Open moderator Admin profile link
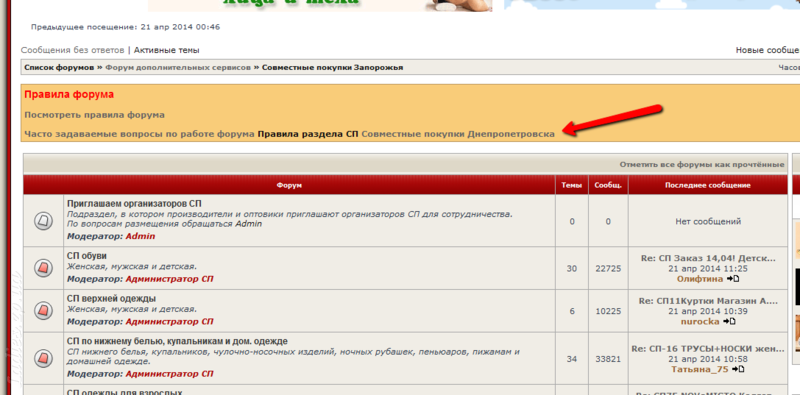 pyautogui.click(x=140, y=236)
